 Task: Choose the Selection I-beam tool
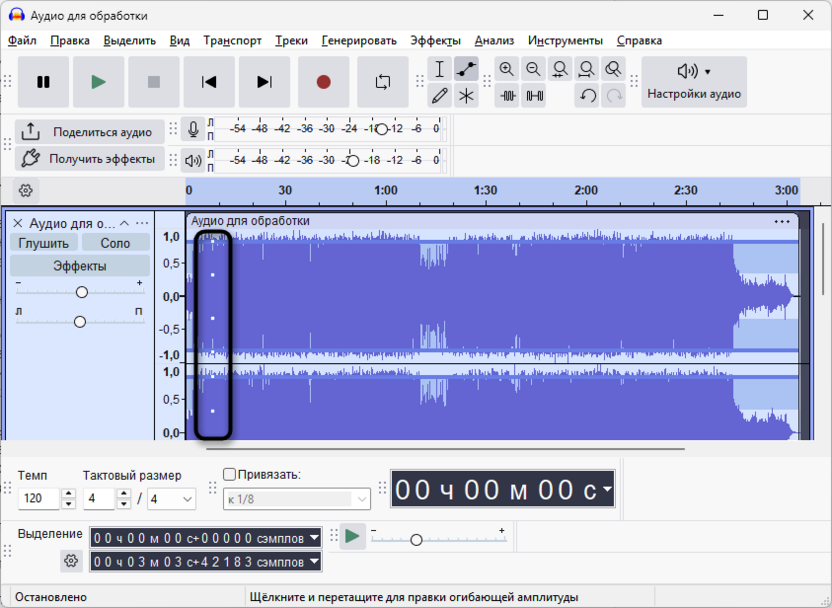point(439,69)
